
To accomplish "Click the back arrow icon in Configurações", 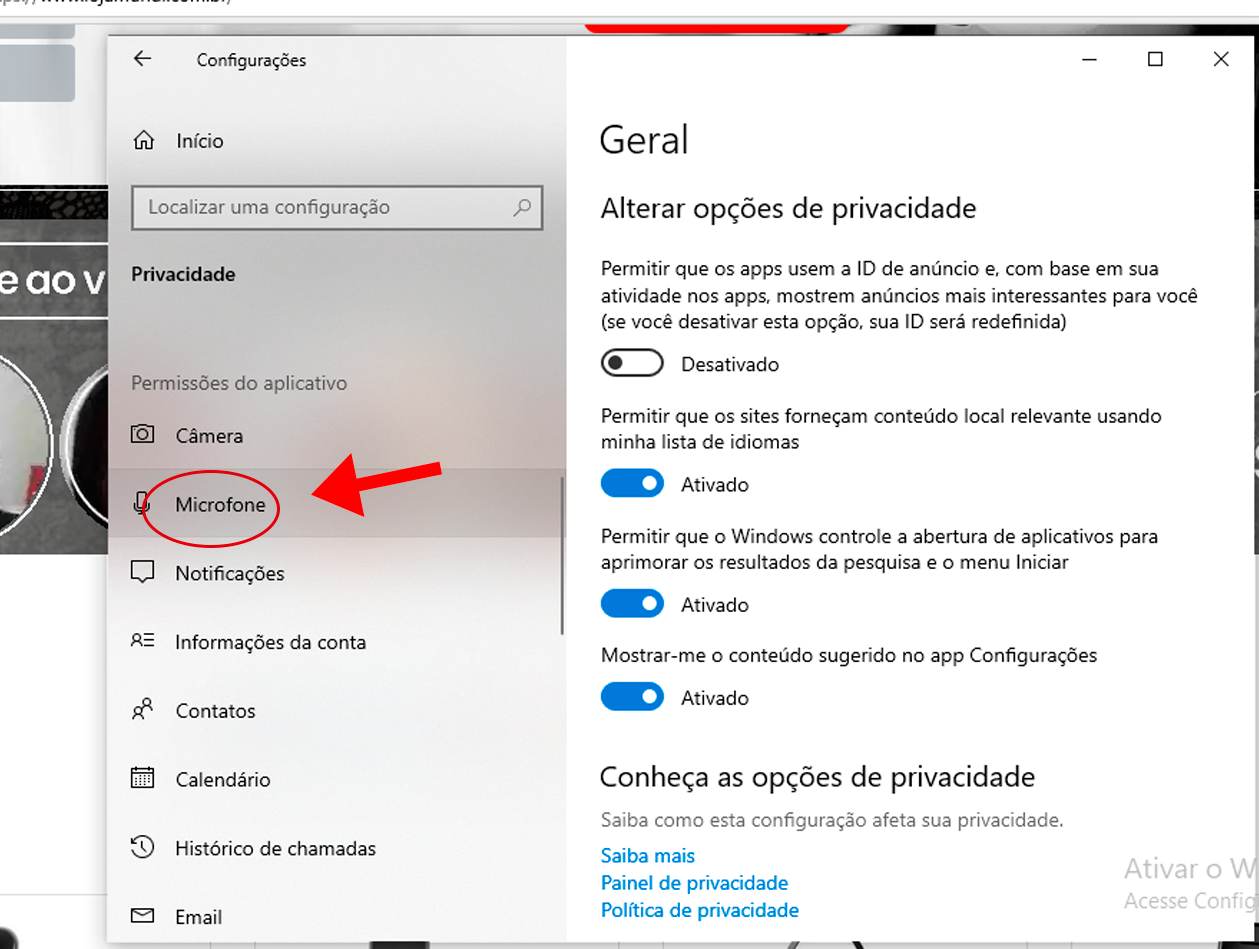I will pos(142,59).
